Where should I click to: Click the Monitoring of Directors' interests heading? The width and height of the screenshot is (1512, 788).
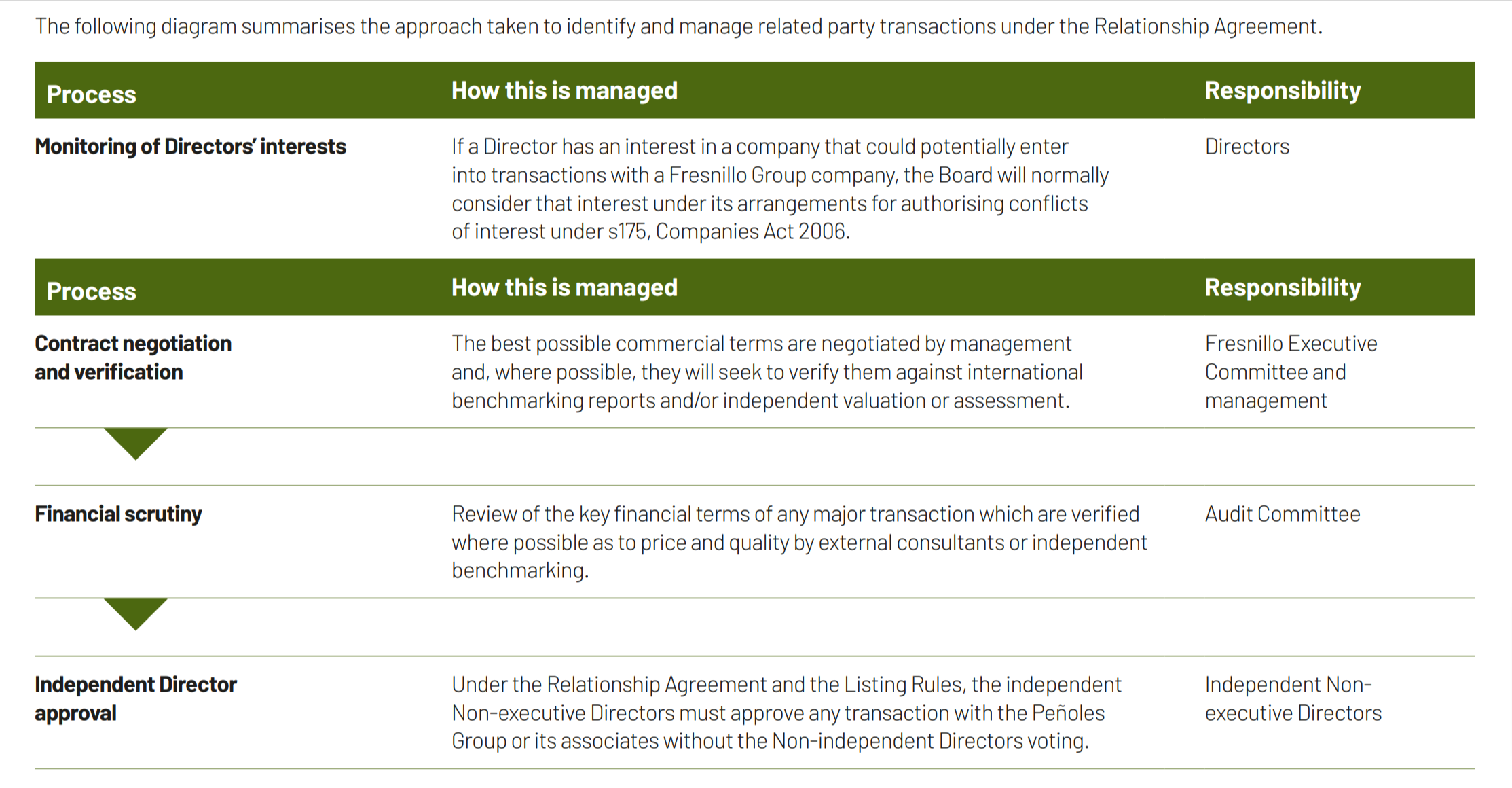191,147
